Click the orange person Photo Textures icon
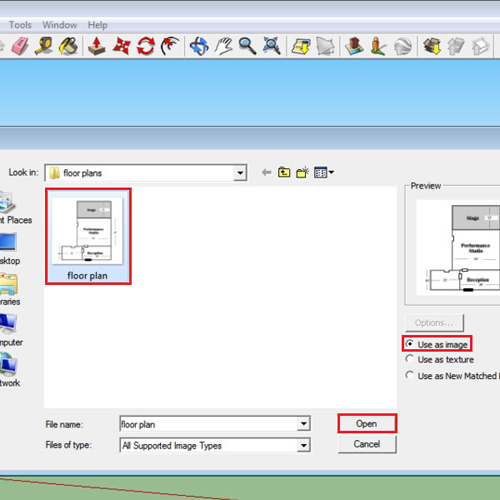500x500 pixels. (378, 46)
